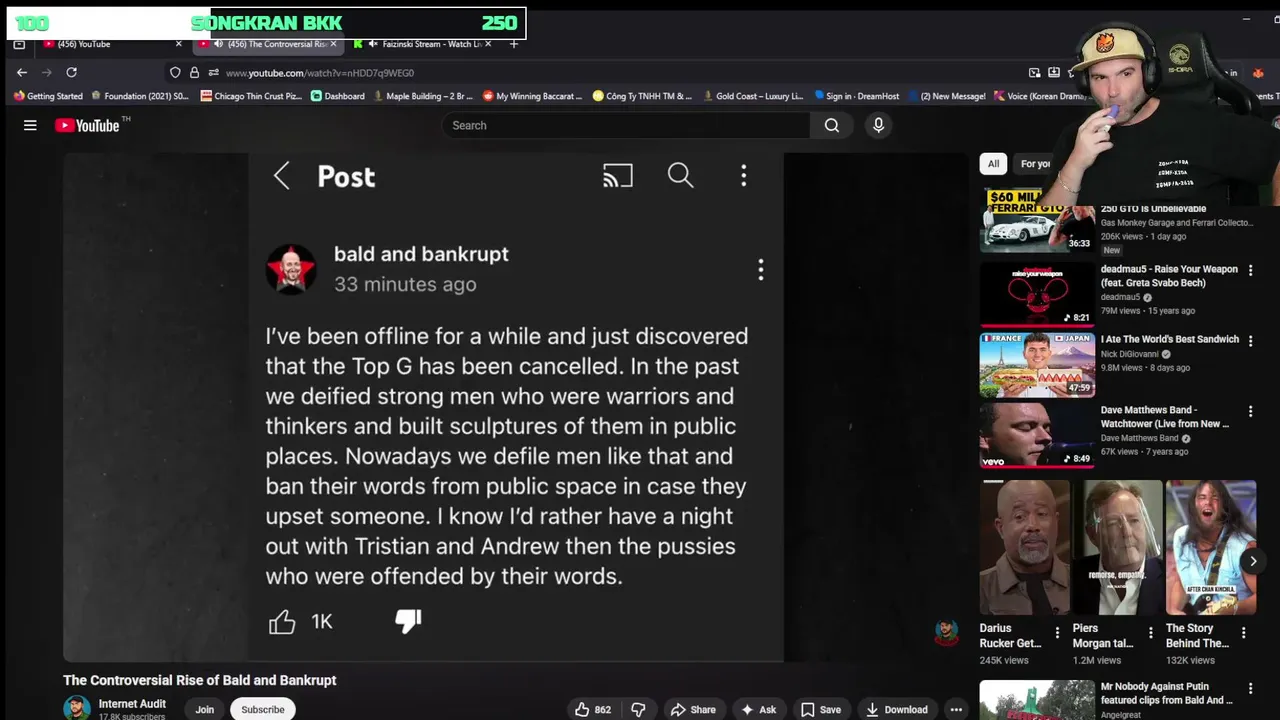This screenshot has width=1280, height=720.
Task: Open deadmau5 Raise Your Weapon thumbnail
Action: pyautogui.click(x=1037, y=294)
